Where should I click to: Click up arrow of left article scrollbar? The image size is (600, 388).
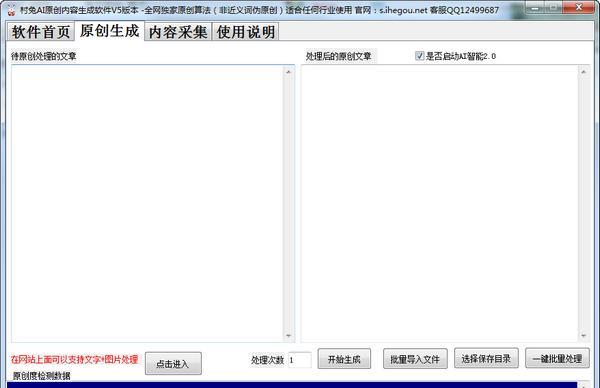pyautogui.click(x=289, y=72)
